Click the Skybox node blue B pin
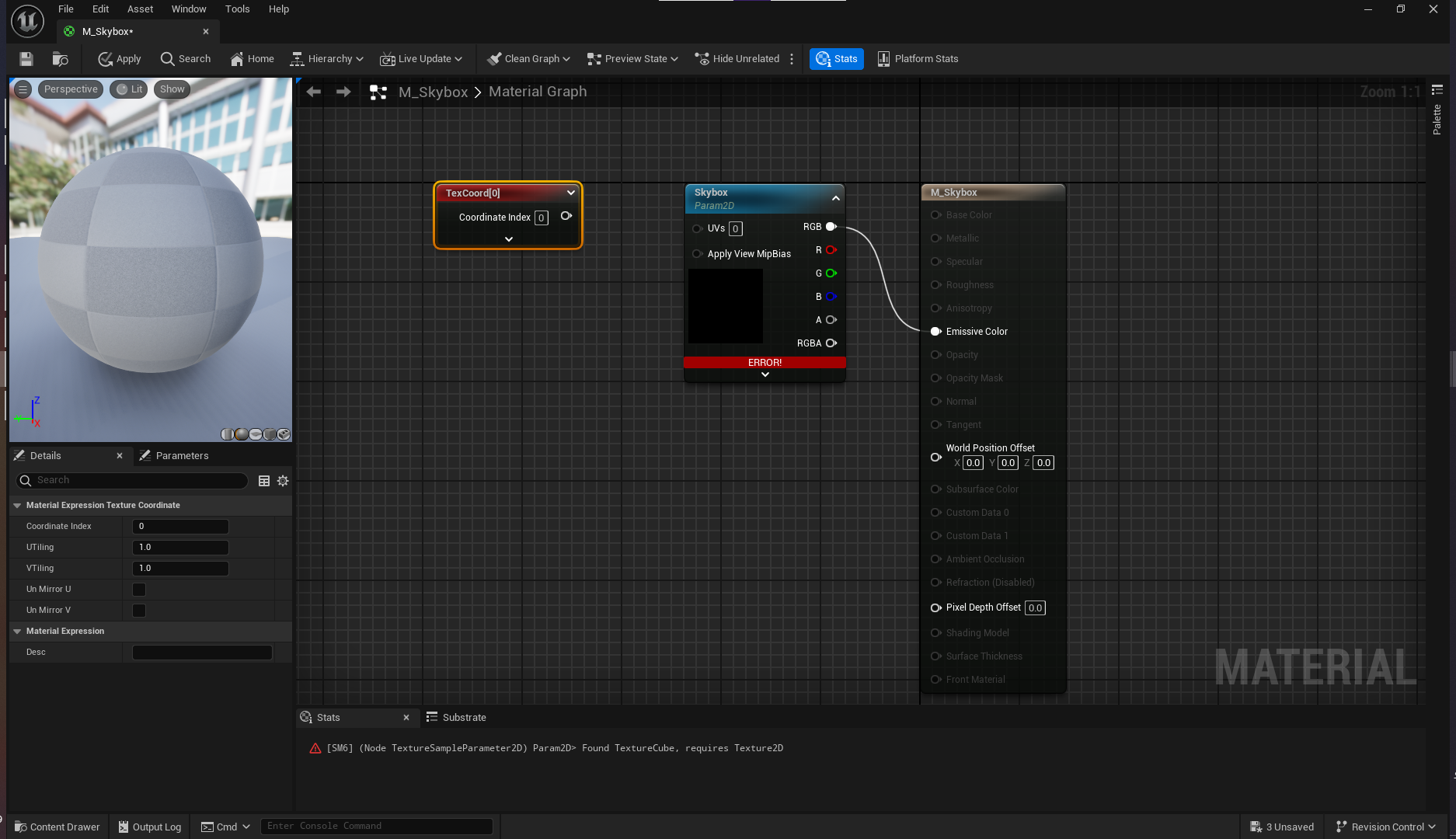The image size is (1456, 839). tap(831, 297)
